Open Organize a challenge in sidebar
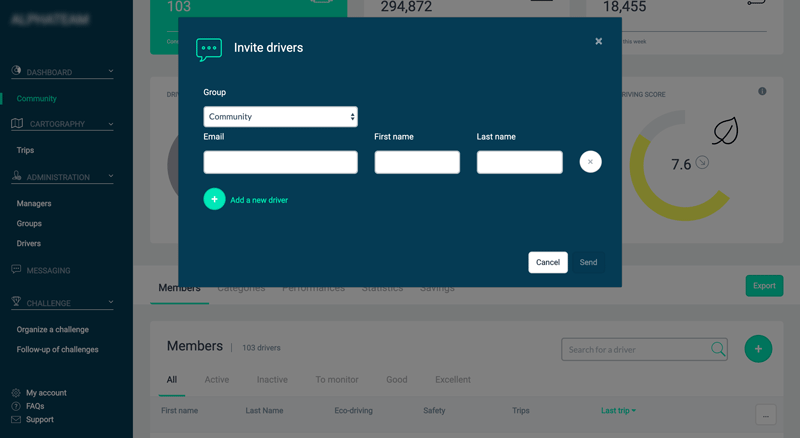 53,330
